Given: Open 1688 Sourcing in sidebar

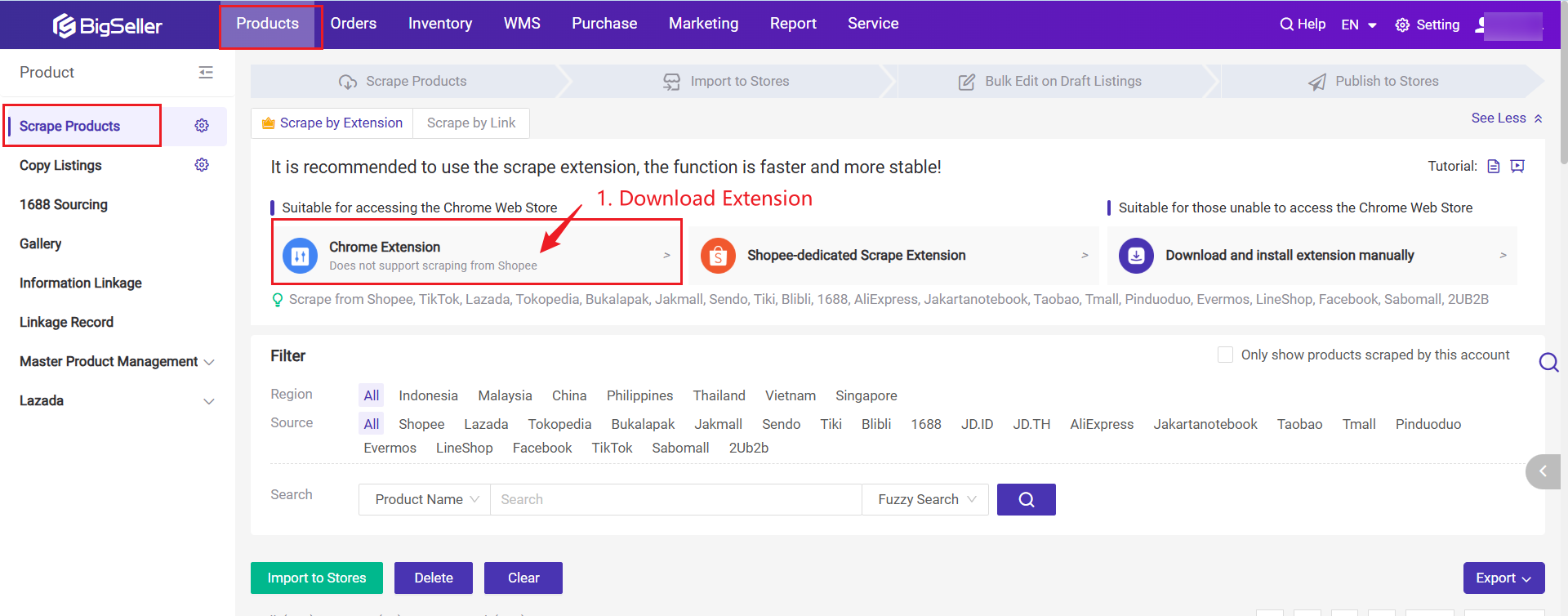Looking at the screenshot, I should point(64,204).
